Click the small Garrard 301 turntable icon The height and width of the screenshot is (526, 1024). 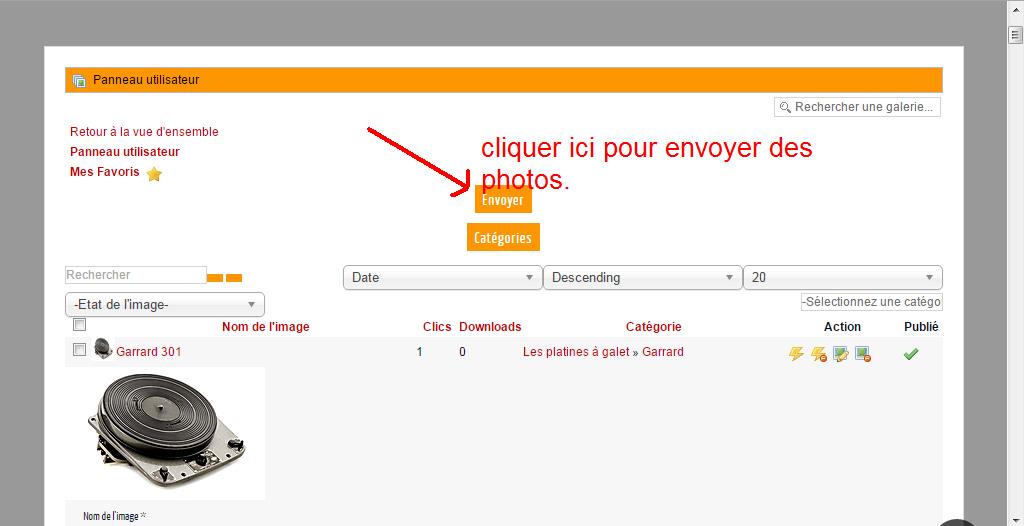click(103, 349)
